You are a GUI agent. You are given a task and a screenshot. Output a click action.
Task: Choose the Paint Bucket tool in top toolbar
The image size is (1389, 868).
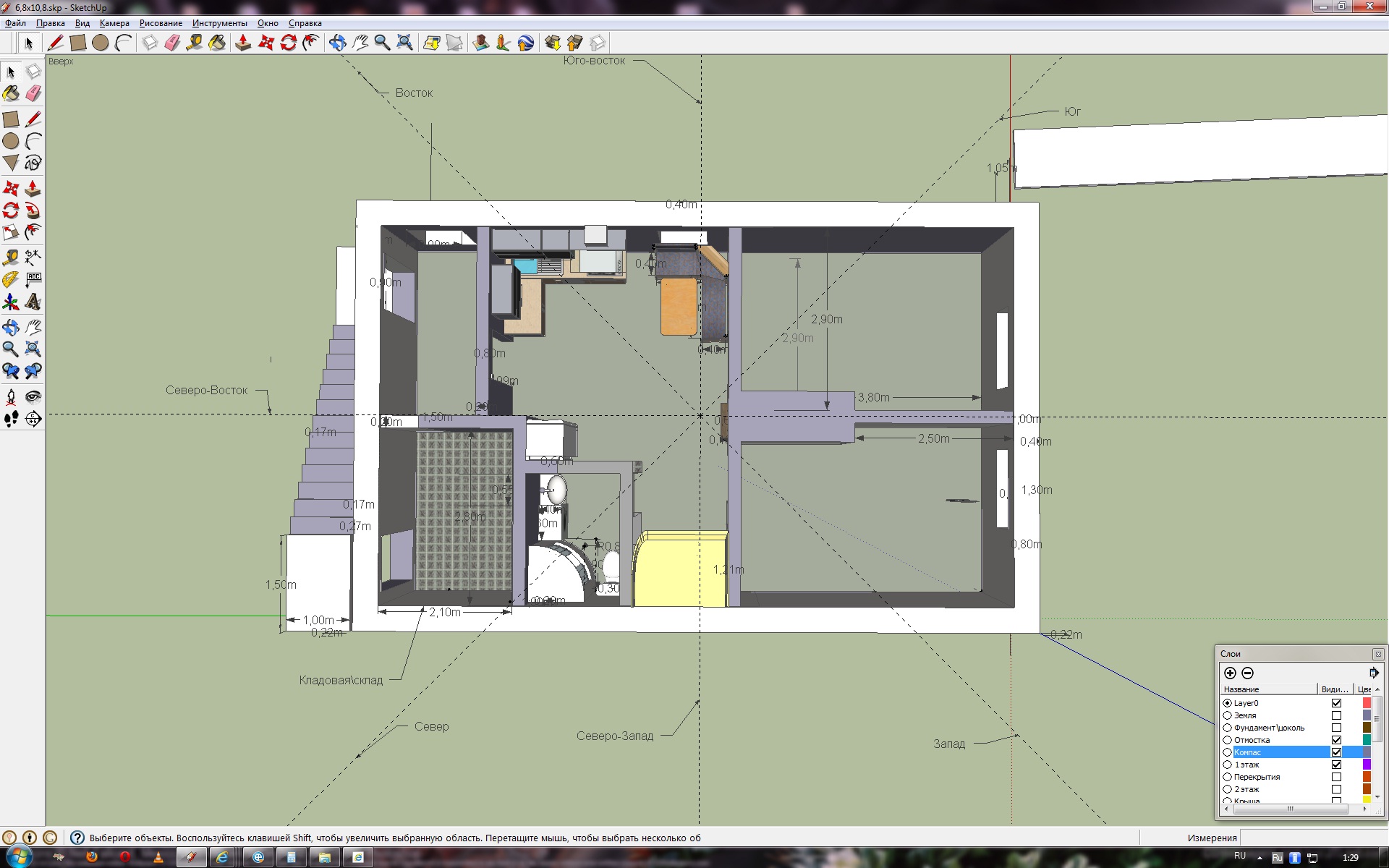217,43
